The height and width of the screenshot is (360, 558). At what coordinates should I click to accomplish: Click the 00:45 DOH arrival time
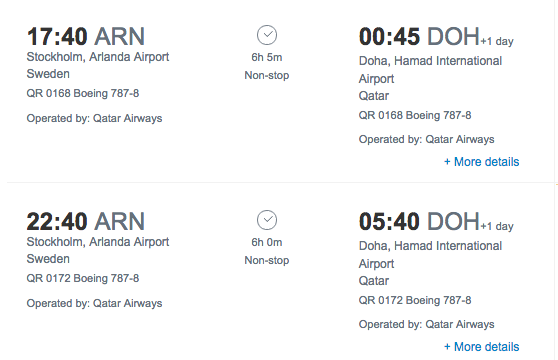coord(419,36)
